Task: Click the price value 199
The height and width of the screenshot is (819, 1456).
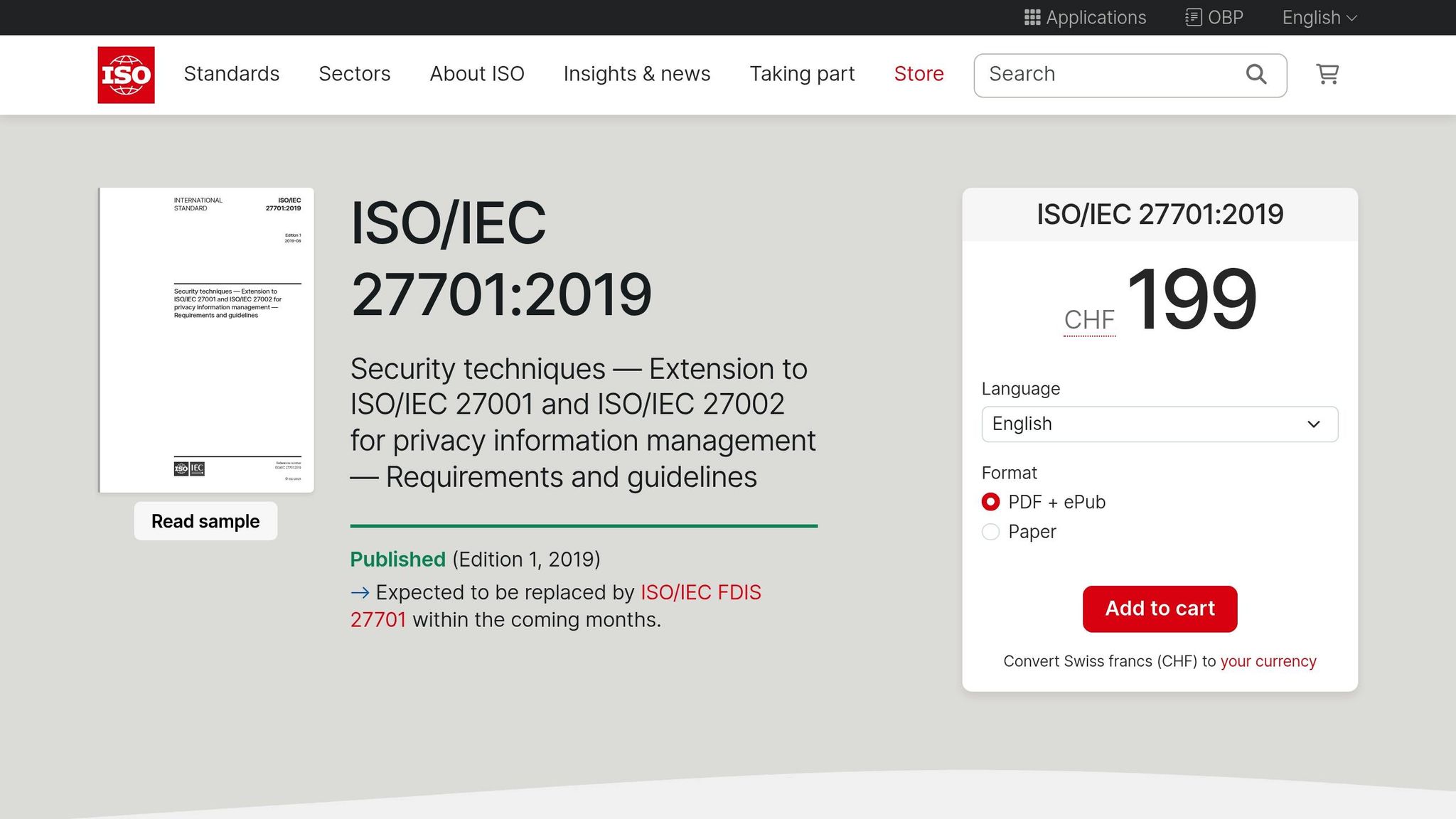Action: pos(1192,299)
